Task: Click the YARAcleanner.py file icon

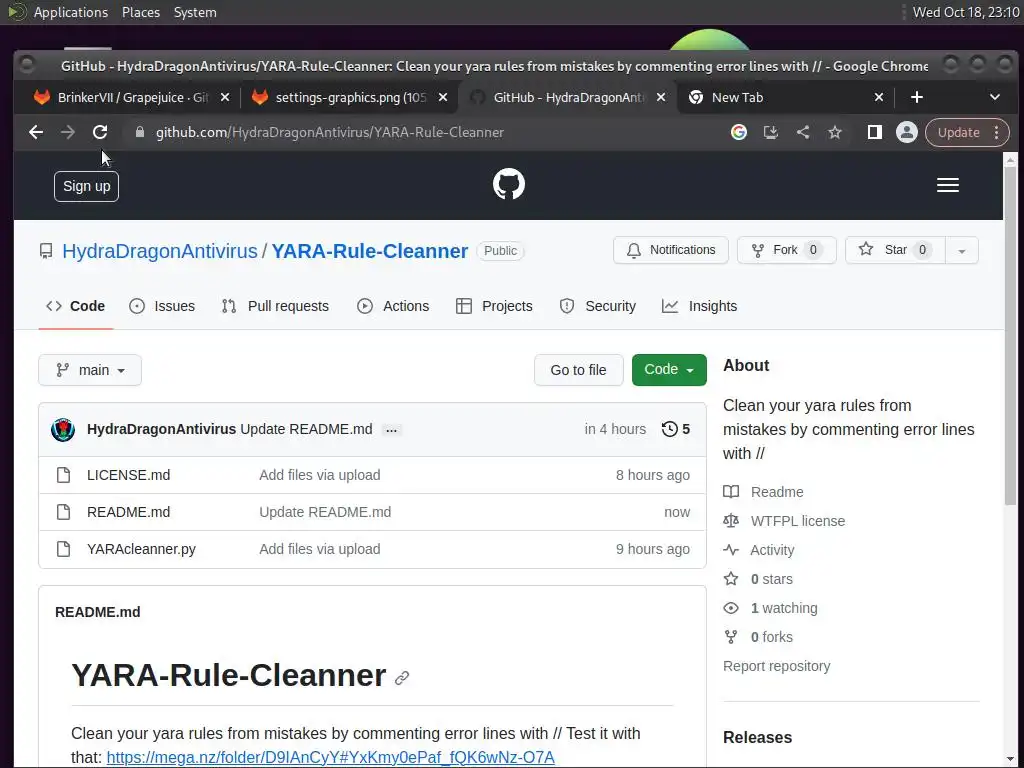Action: click(x=63, y=549)
